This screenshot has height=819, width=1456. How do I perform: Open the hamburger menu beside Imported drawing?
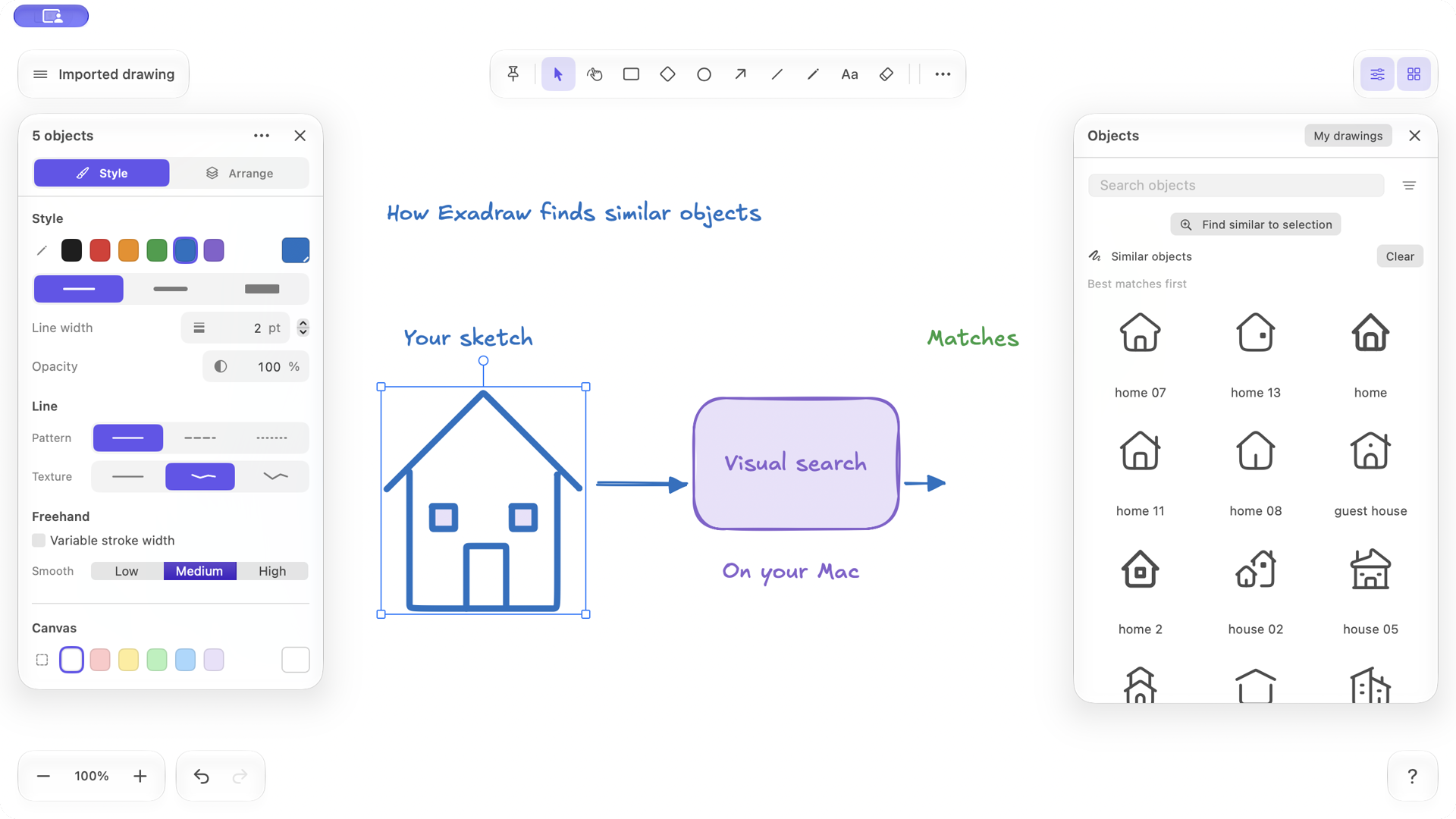click(x=40, y=74)
